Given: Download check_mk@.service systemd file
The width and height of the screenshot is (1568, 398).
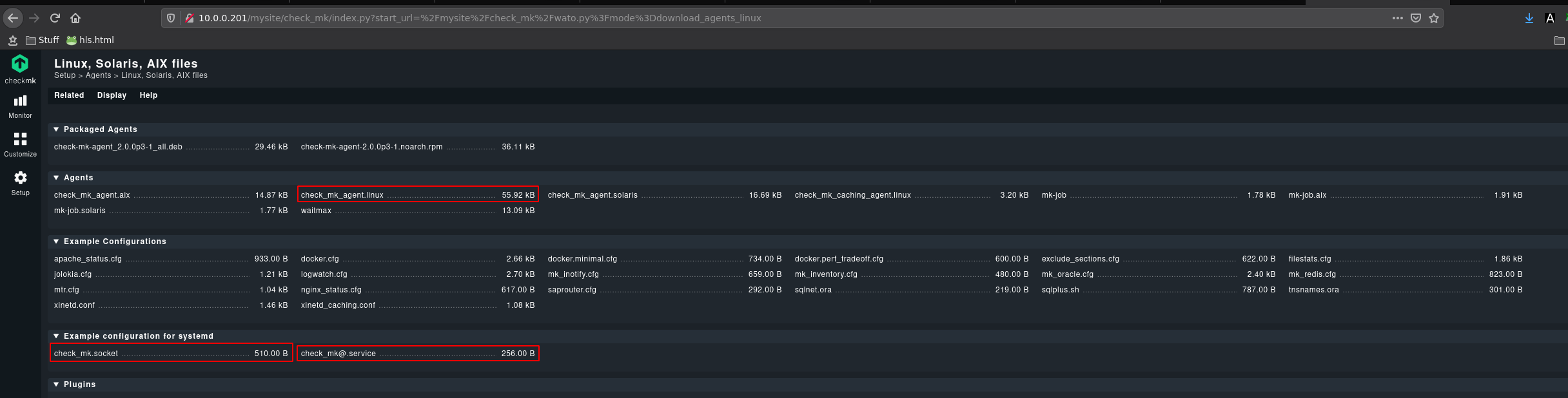Looking at the screenshot, I should [338, 354].
